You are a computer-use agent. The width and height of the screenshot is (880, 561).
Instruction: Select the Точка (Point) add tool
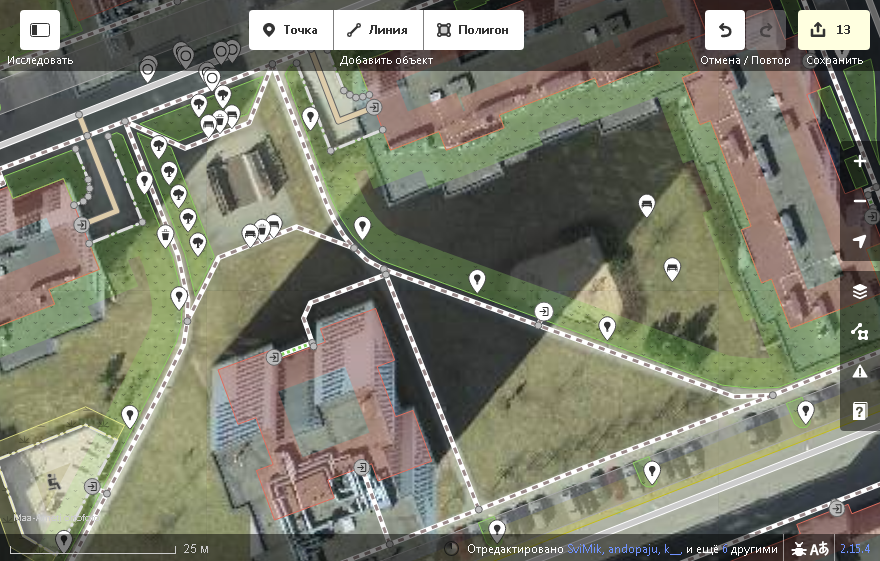(290, 30)
